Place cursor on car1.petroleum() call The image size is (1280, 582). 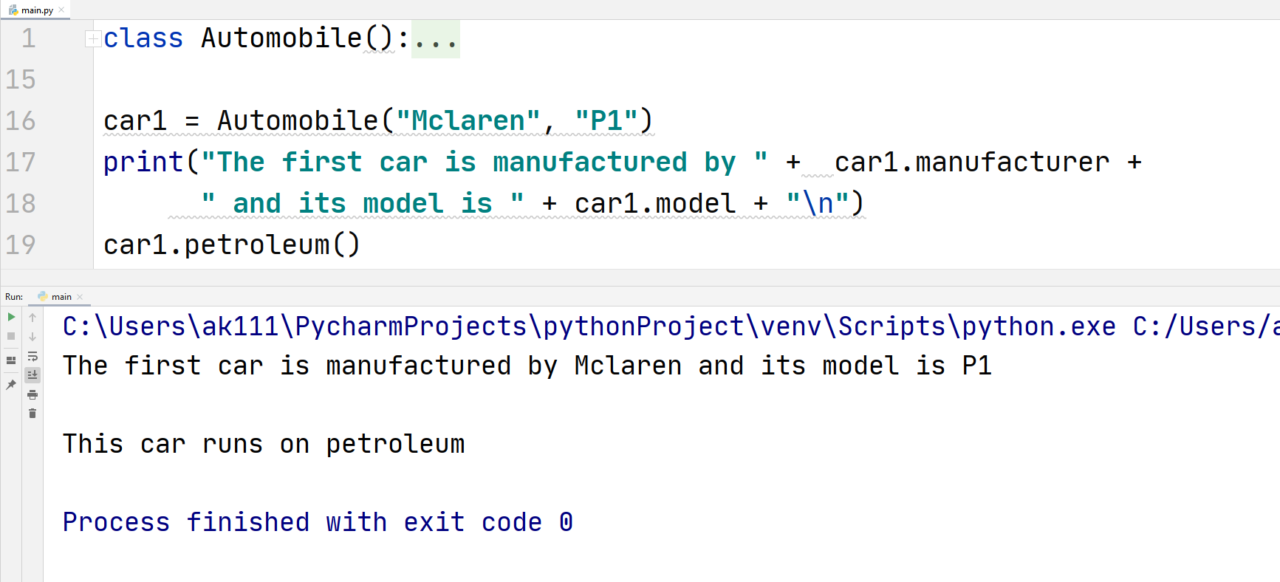pos(231,245)
